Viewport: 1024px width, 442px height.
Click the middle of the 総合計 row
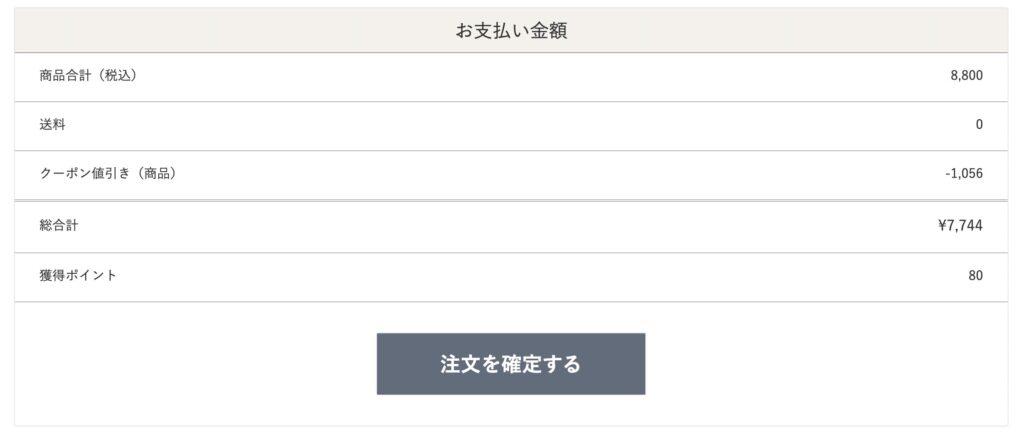click(x=510, y=226)
